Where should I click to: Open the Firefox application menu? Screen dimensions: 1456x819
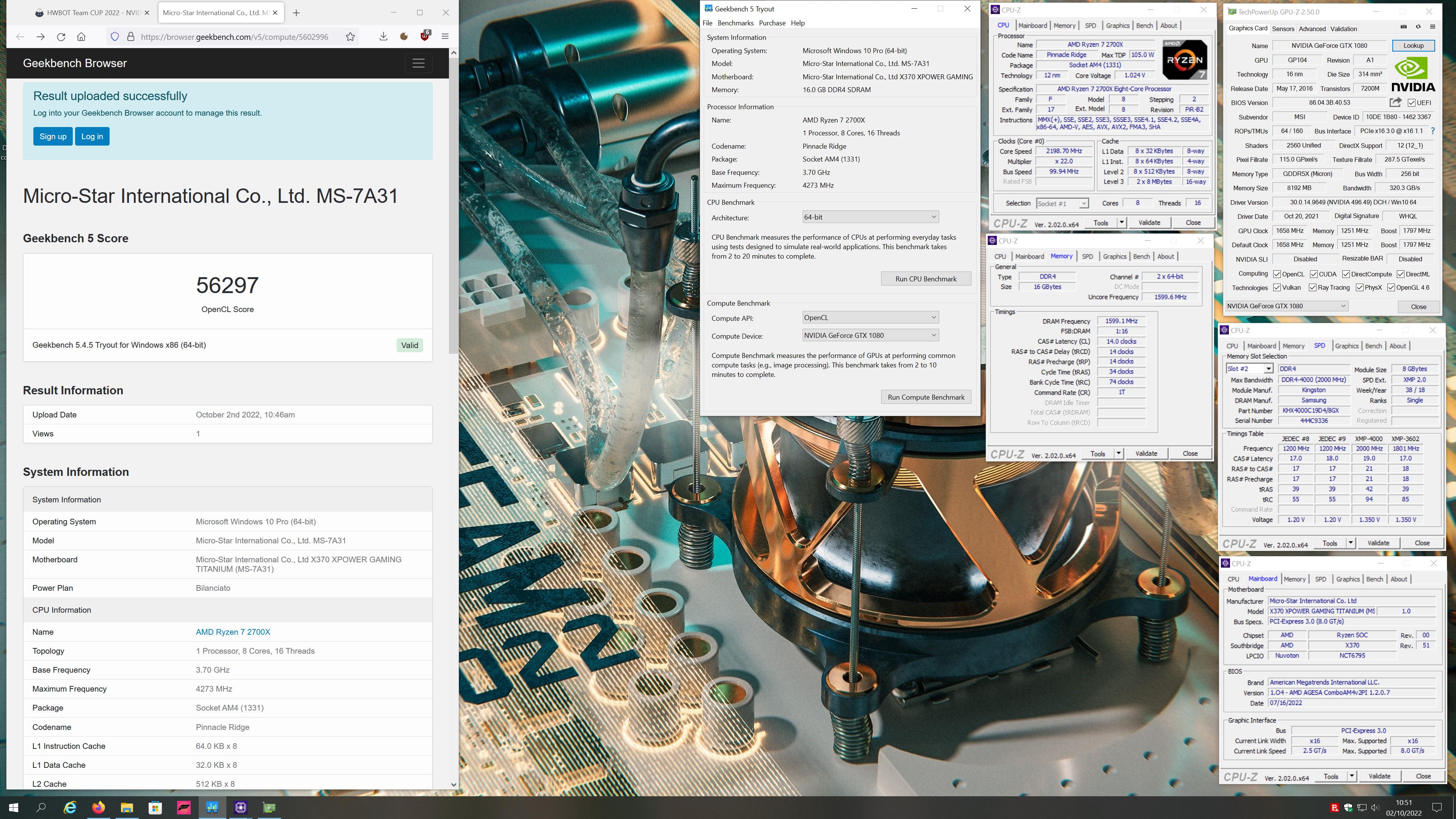pos(445,37)
